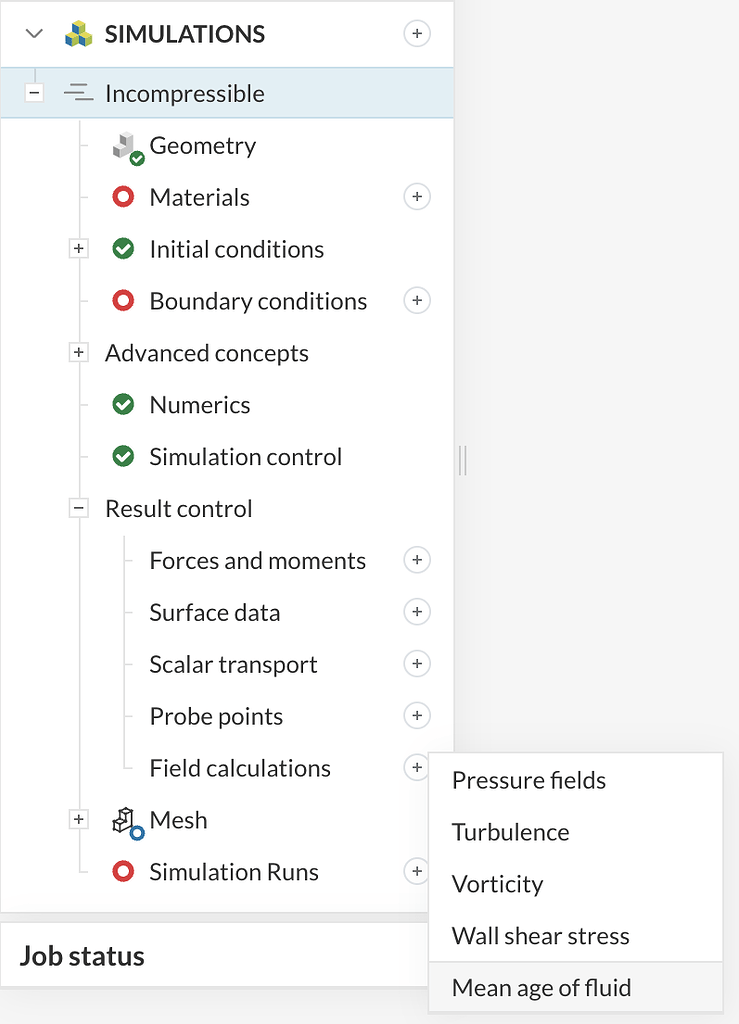Collapse the SIMULATIONS section chevron
The width and height of the screenshot is (739, 1024).
[35, 34]
